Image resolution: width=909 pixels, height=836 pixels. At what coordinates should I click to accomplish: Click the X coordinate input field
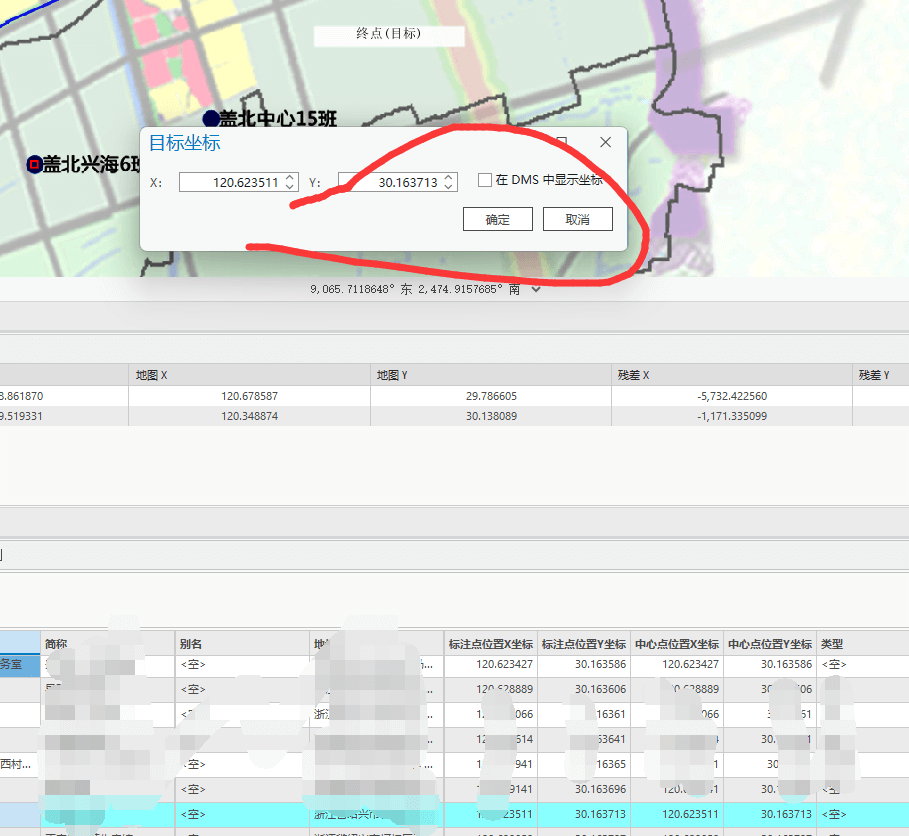pyautogui.click(x=230, y=182)
